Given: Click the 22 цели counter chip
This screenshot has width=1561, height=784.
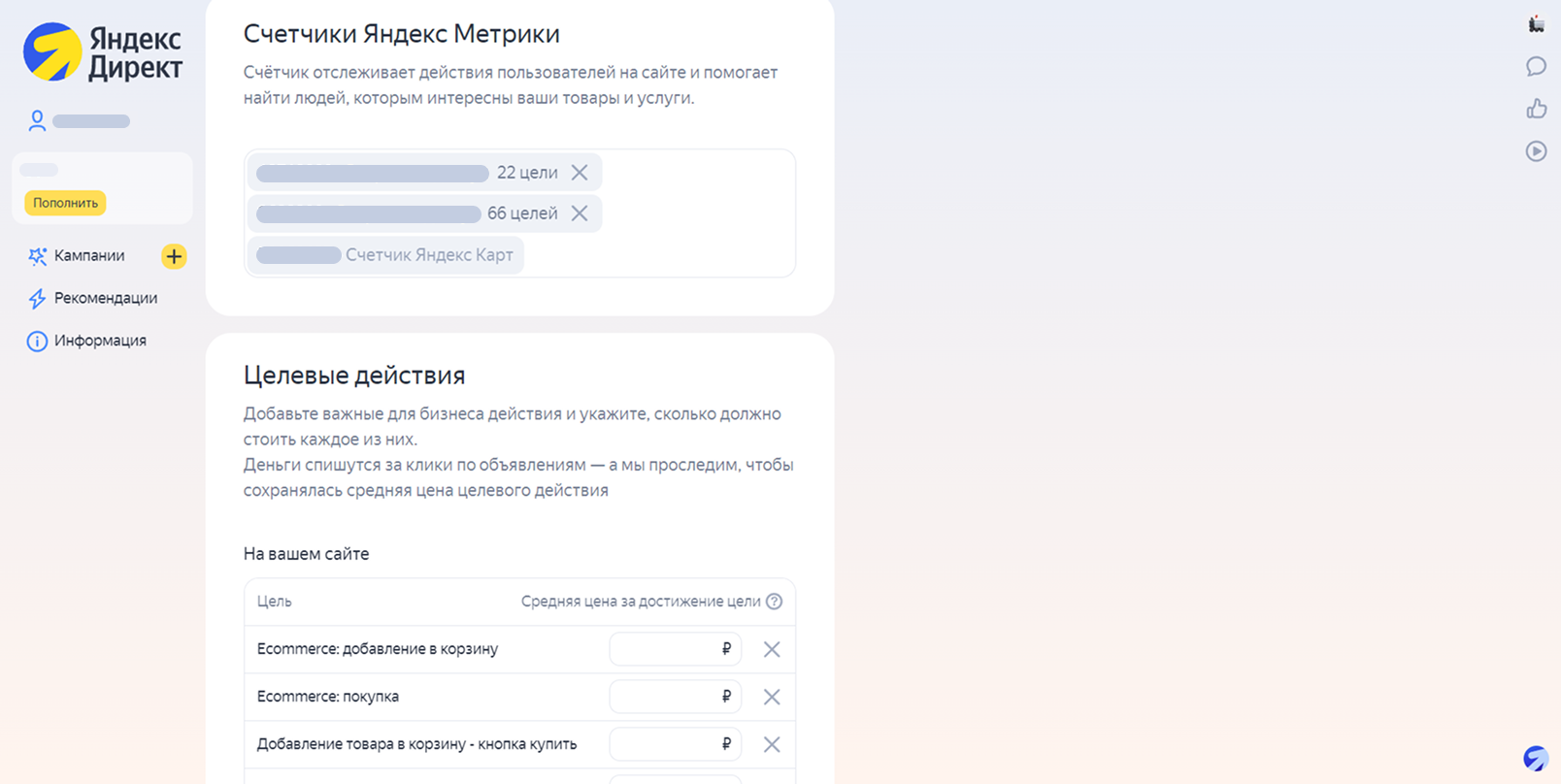Looking at the screenshot, I should (x=424, y=173).
